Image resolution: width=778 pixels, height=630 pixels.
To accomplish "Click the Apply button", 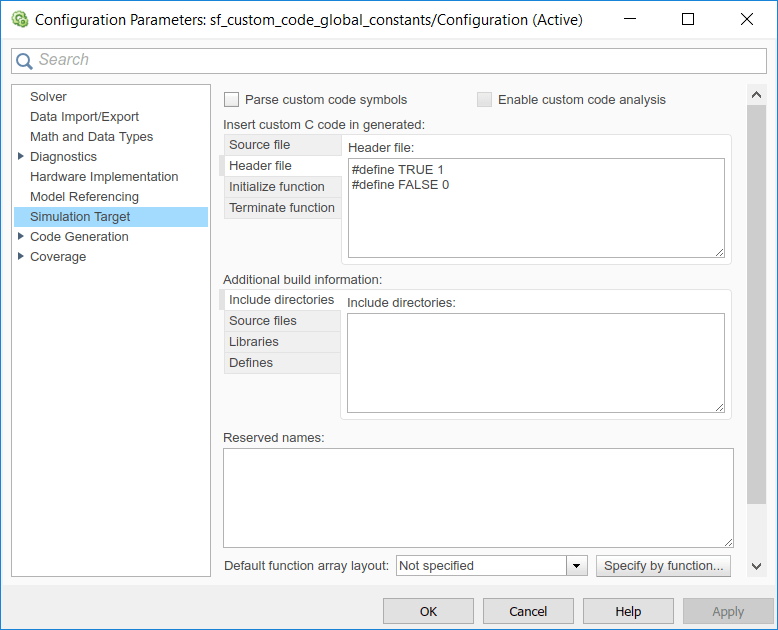I will coord(728,611).
